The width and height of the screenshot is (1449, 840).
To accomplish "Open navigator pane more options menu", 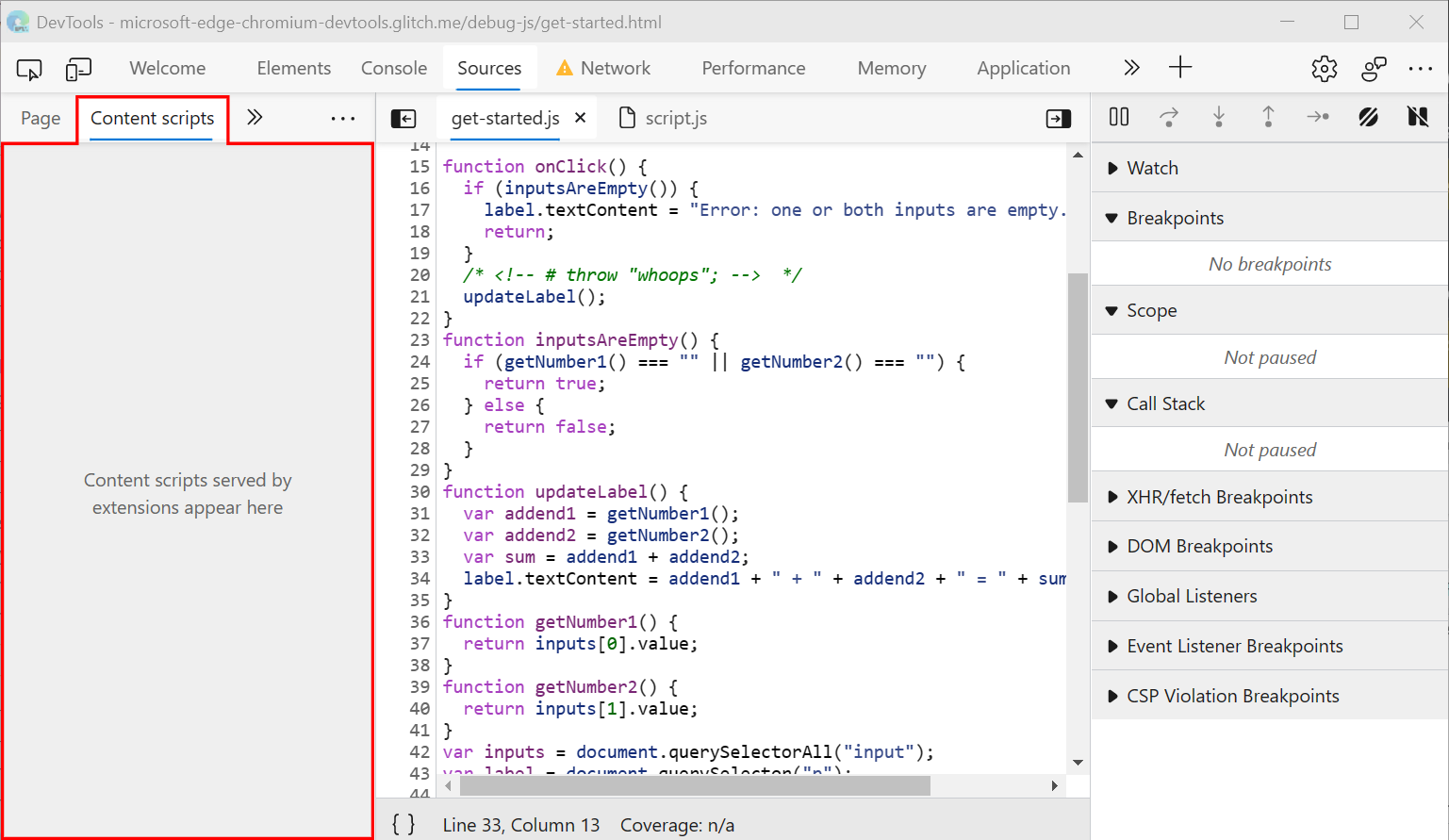I will tap(343, 119).
